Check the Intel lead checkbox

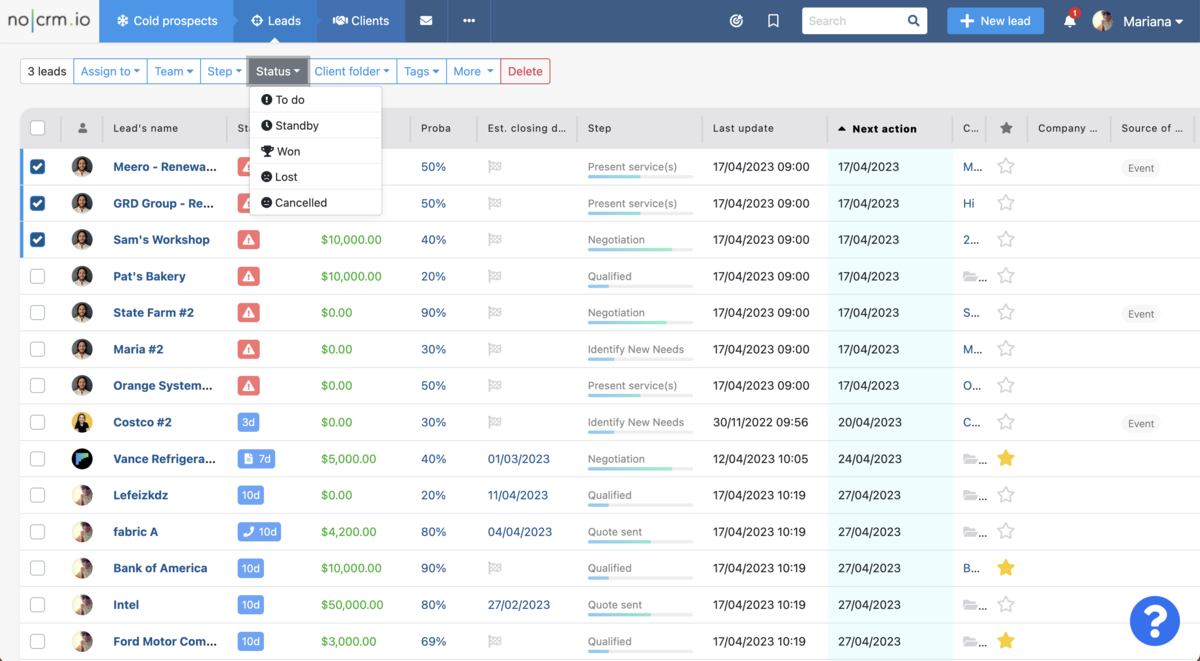(x=37, y=605)
